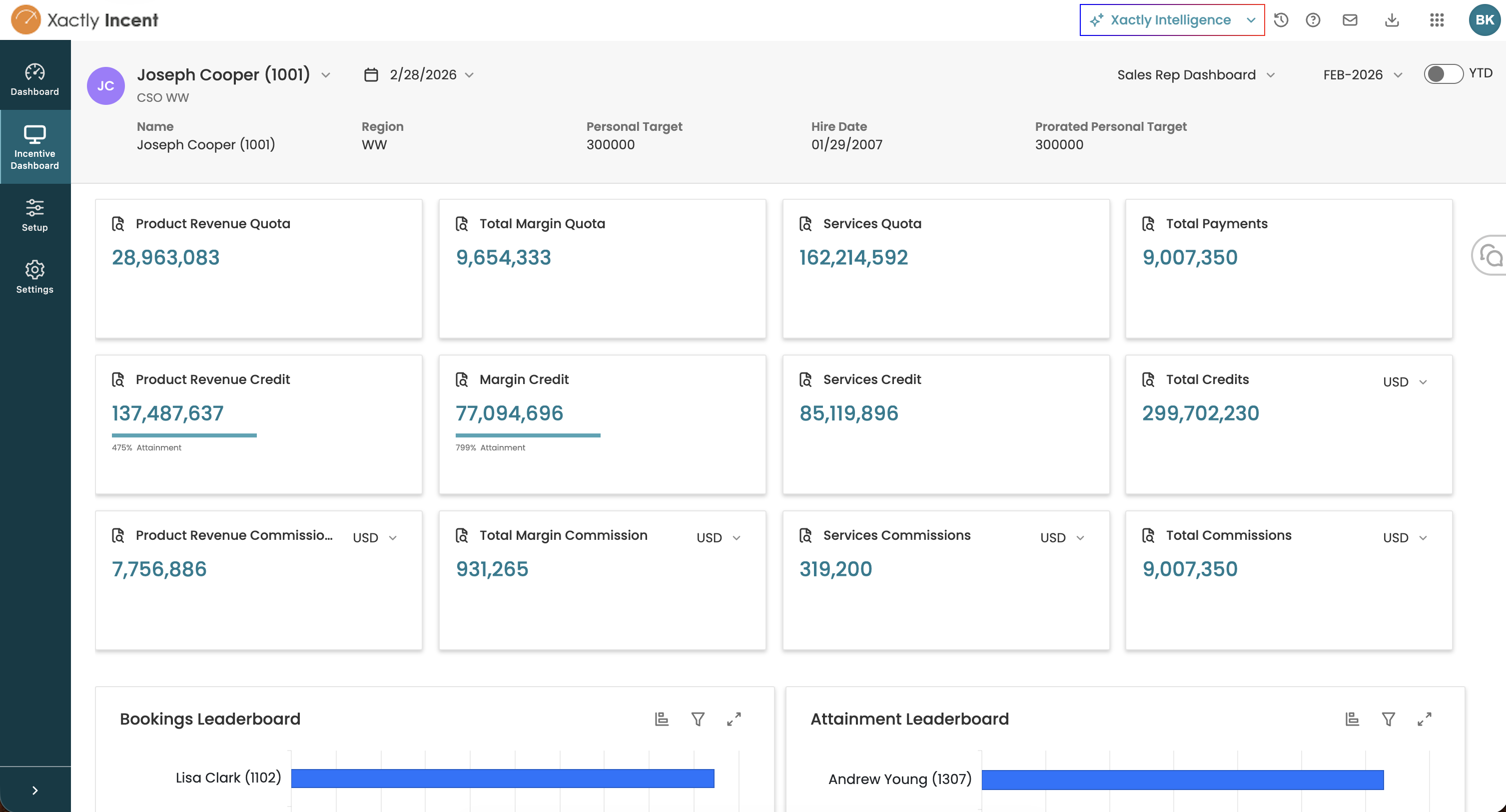1506x812 pixels.
Task: Click chart type icon on Bookings Leaderboard
Action: tap(661, 719)
